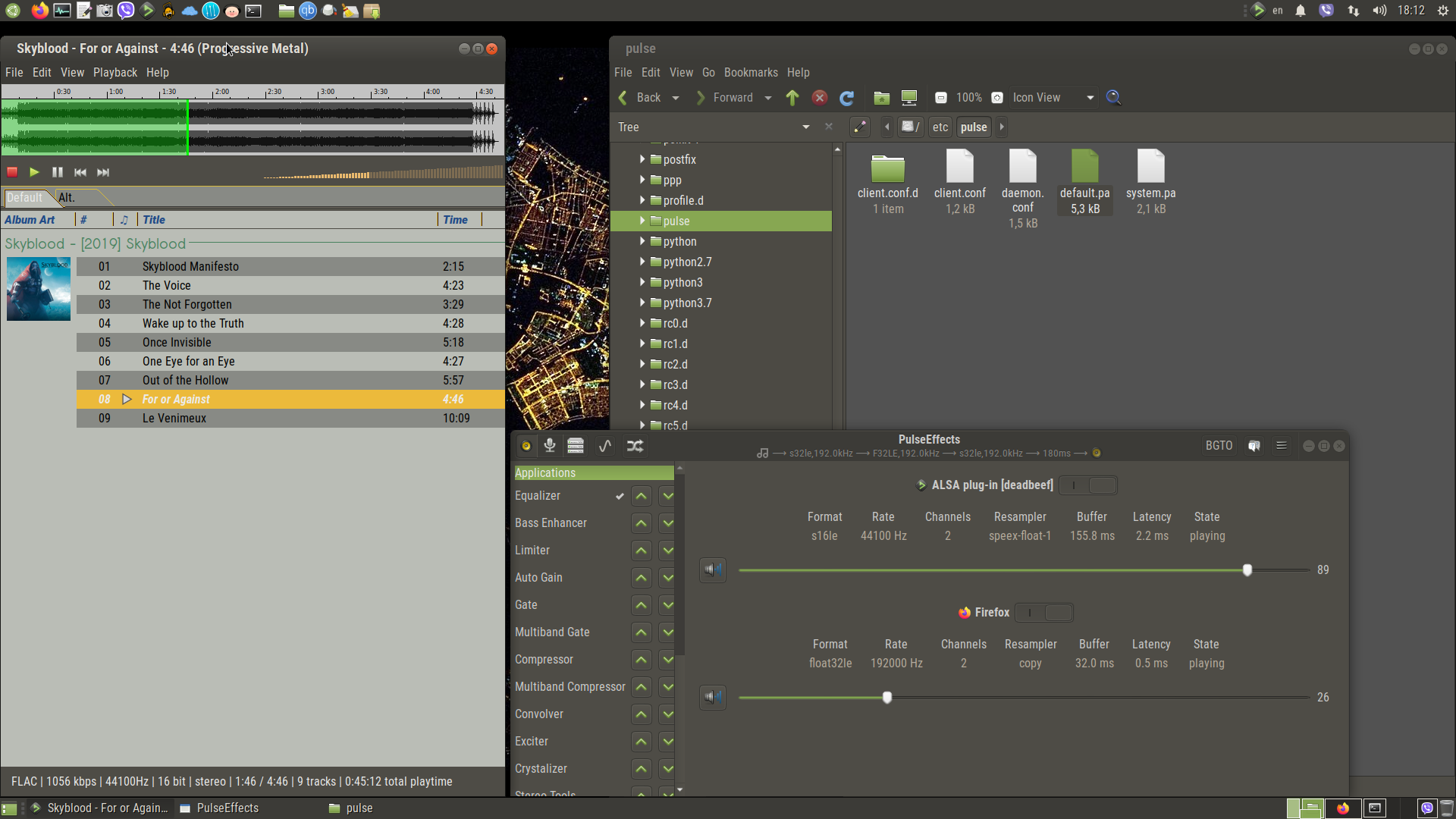
Task: Open the test signals waveform icon
Action: tap(605, 446)
